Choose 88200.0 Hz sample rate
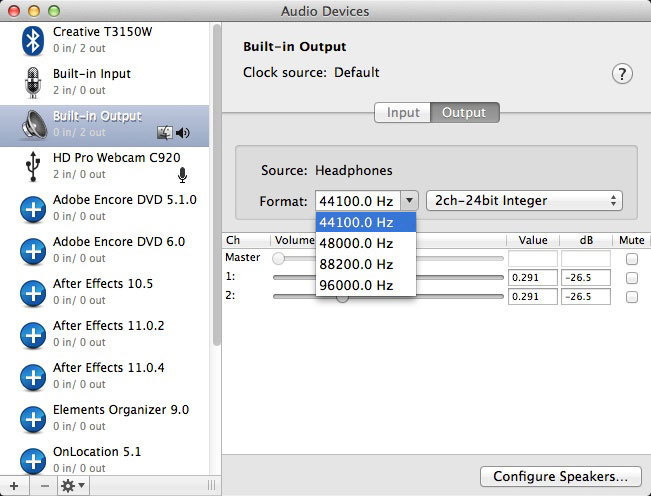 pyautogui.click(x=366, y=264)
